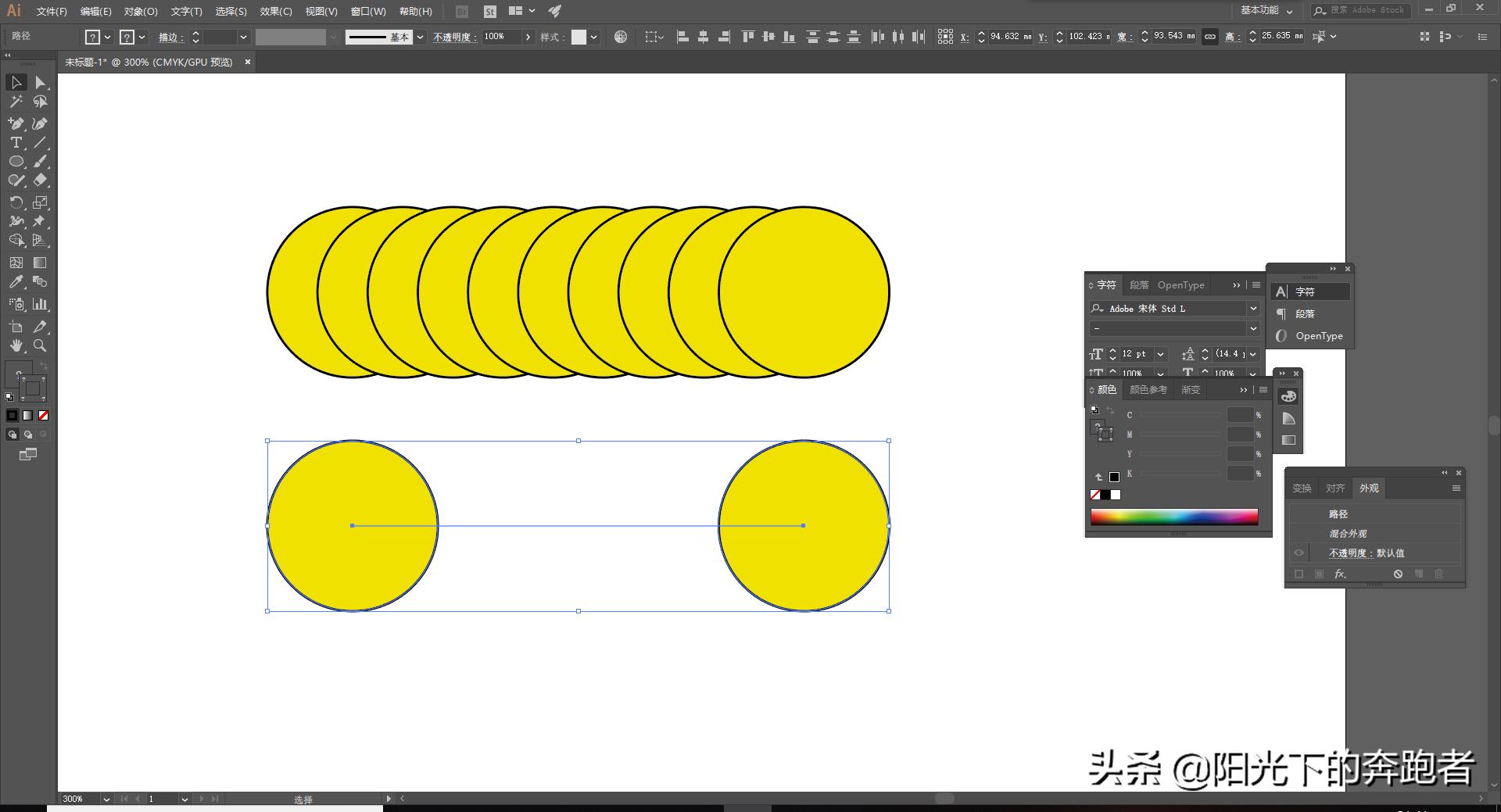The width and height of the screenshot is (1501, 812).
Task: Select the Direct Selection tool
Action: tap(40, 82)
